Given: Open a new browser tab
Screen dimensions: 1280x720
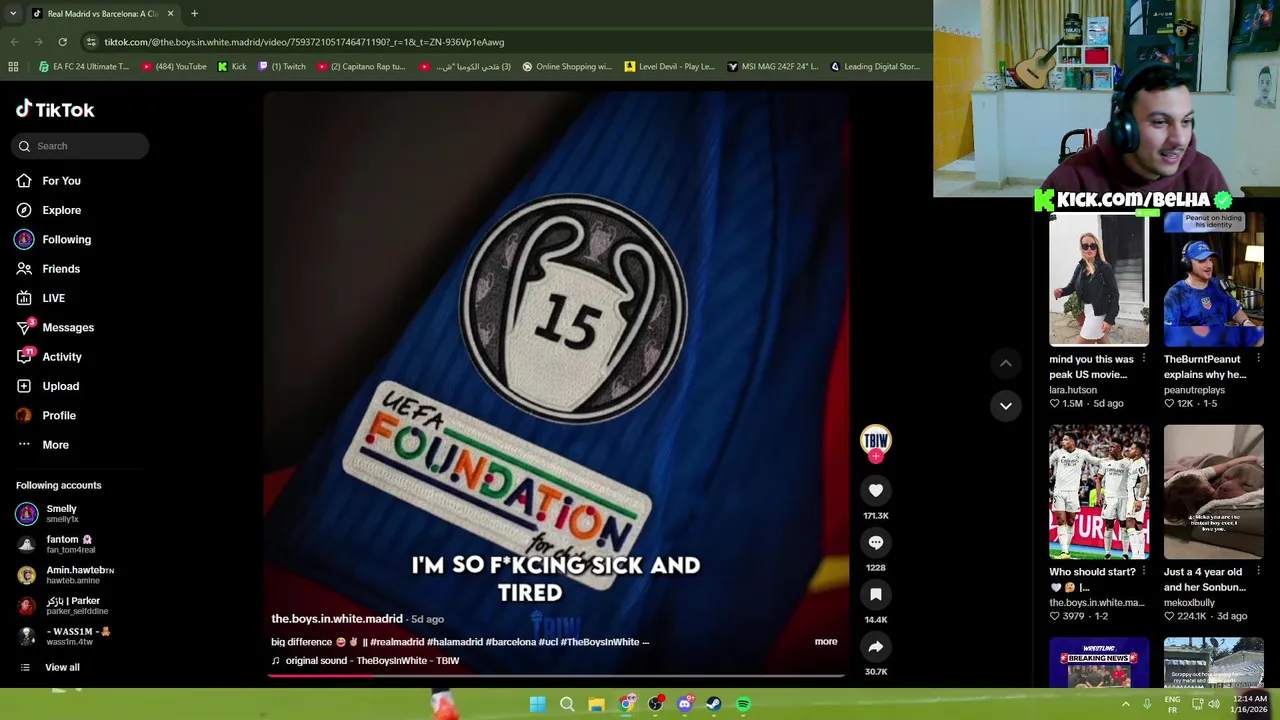Looking at the screenshot, I should tap(194, 14).
